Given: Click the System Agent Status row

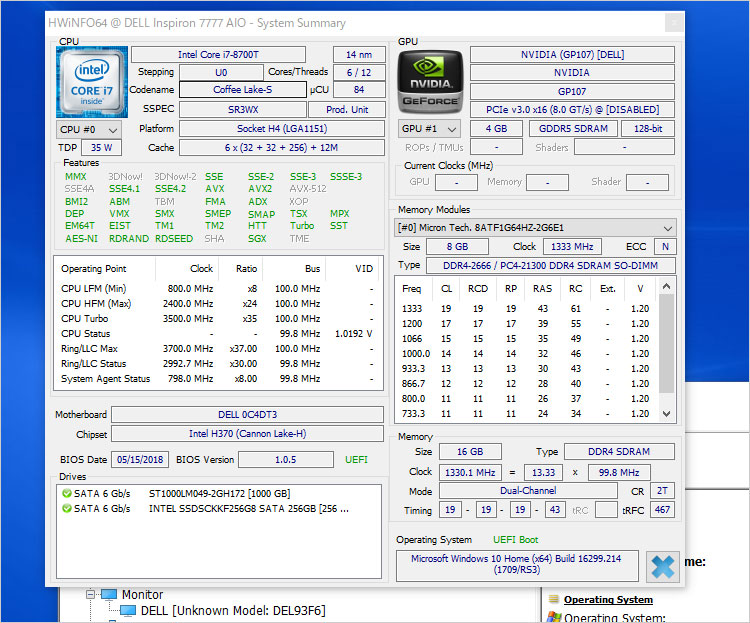Looking at the screenshot, I should [x=217, y=378].
